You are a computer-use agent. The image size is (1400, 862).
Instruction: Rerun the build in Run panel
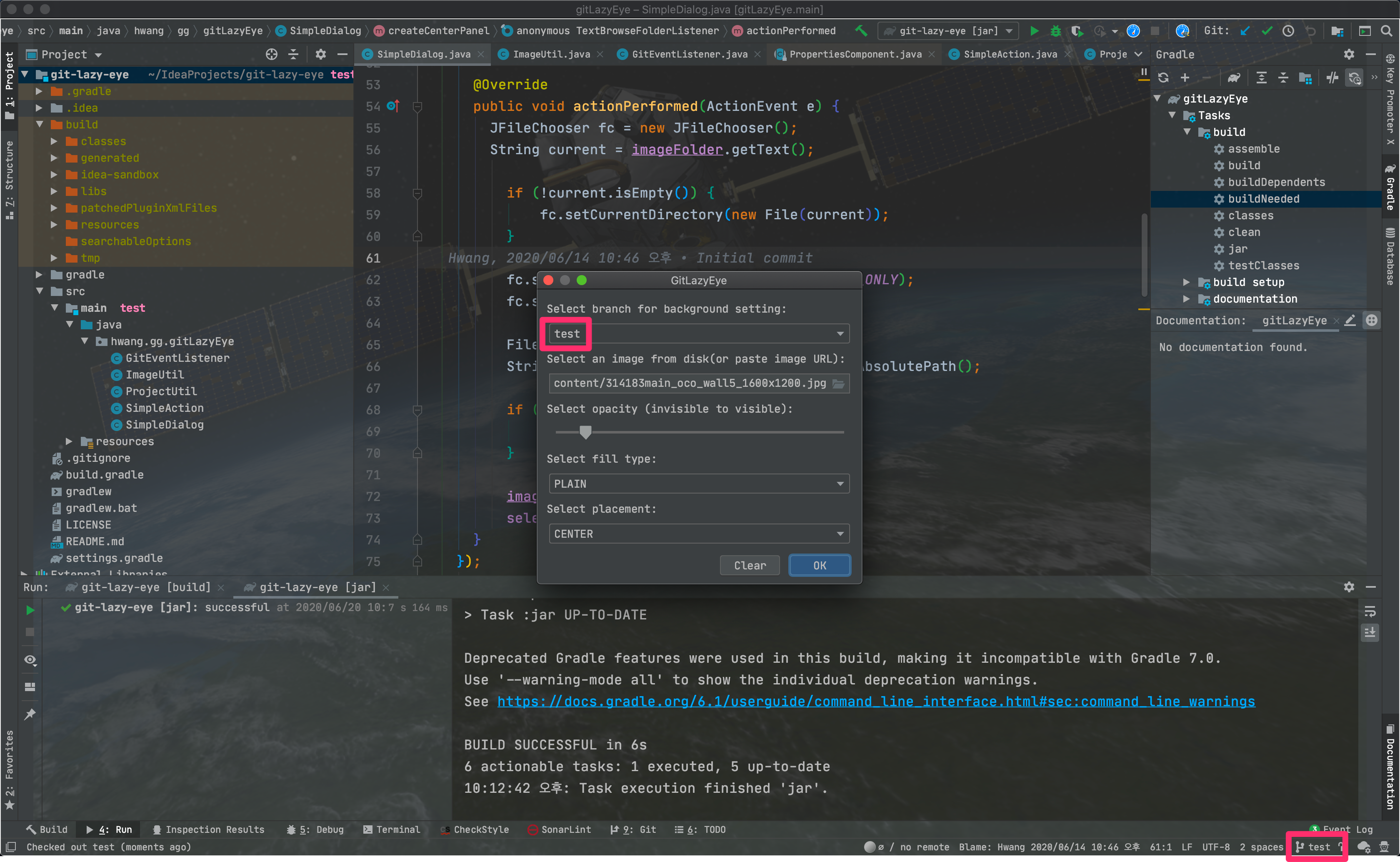(x=30, y=610)
